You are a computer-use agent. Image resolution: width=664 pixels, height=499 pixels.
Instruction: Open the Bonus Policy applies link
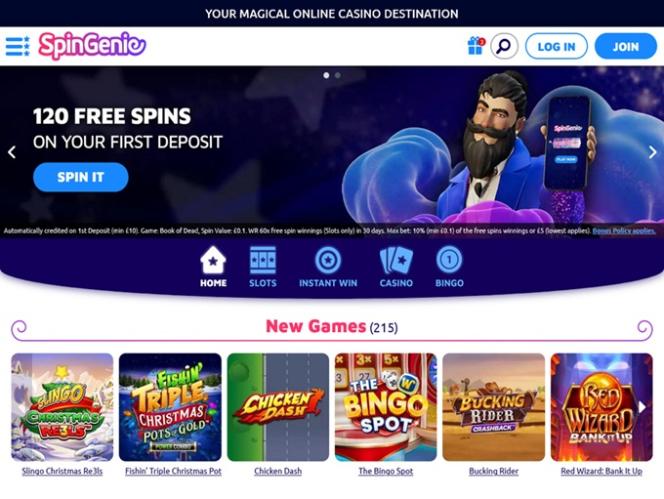coord(624,231)
